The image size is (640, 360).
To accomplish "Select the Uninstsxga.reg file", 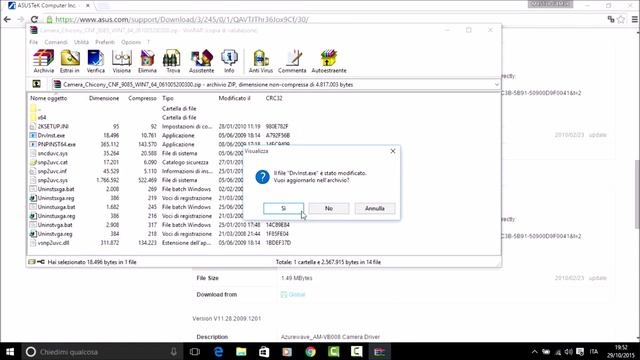I will click(56, 198).
